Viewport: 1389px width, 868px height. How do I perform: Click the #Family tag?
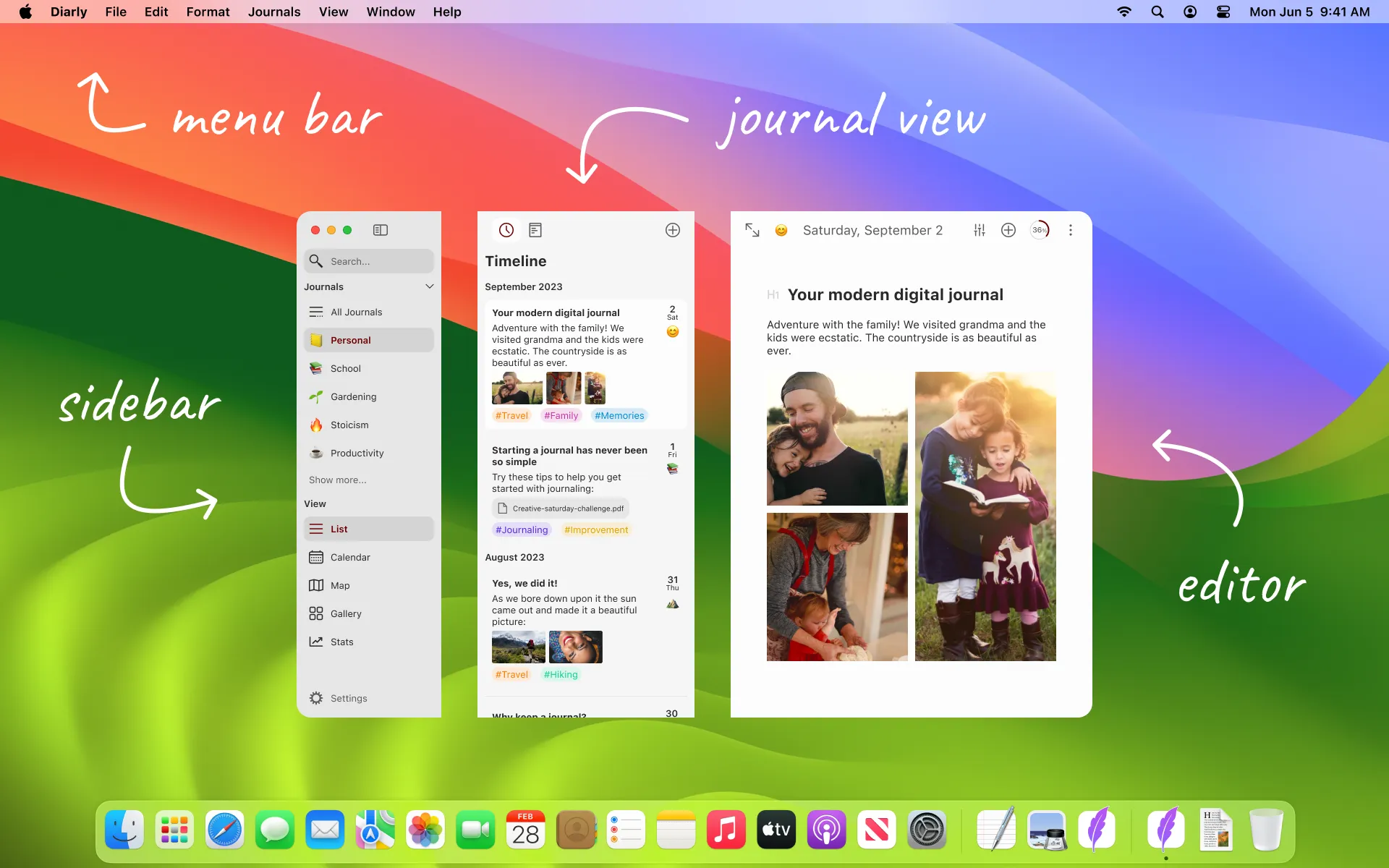click(x=561, y=415)
